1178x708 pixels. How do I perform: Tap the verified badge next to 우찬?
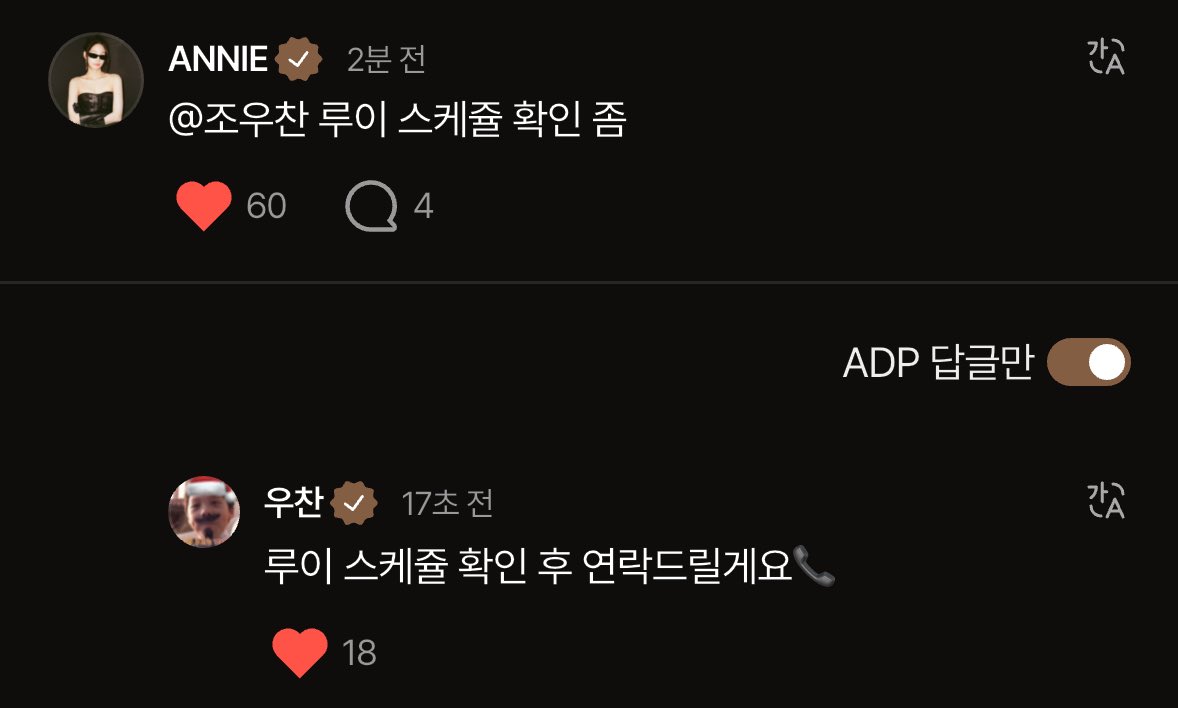354,503
